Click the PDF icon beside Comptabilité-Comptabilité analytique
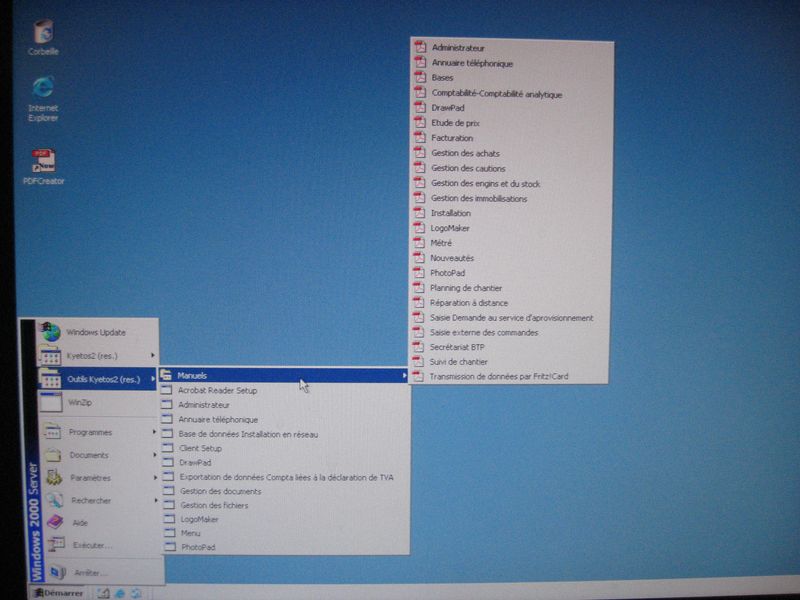 (x=420, y=93)
